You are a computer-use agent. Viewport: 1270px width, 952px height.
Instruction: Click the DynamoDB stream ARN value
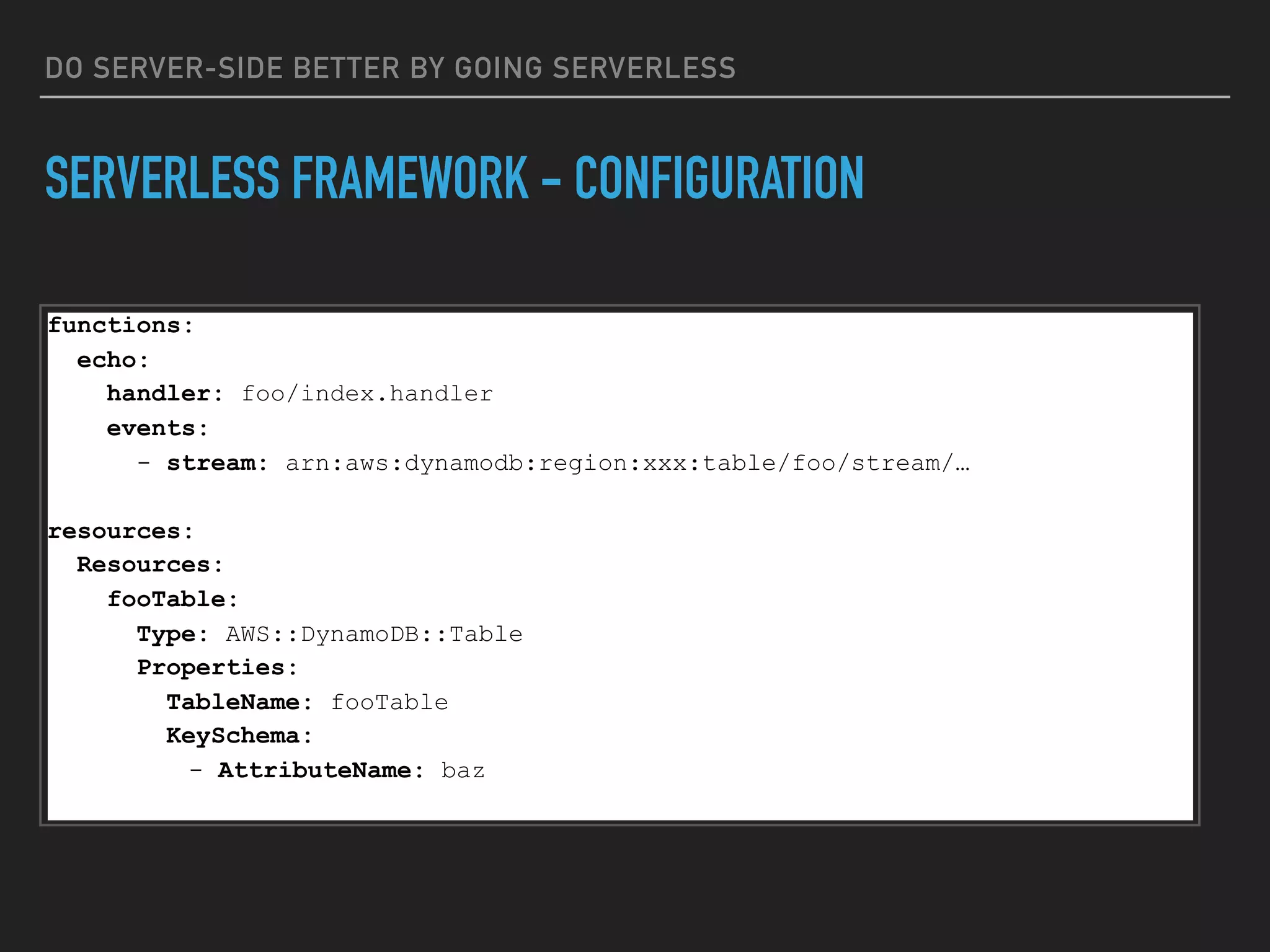pos(627,464)
